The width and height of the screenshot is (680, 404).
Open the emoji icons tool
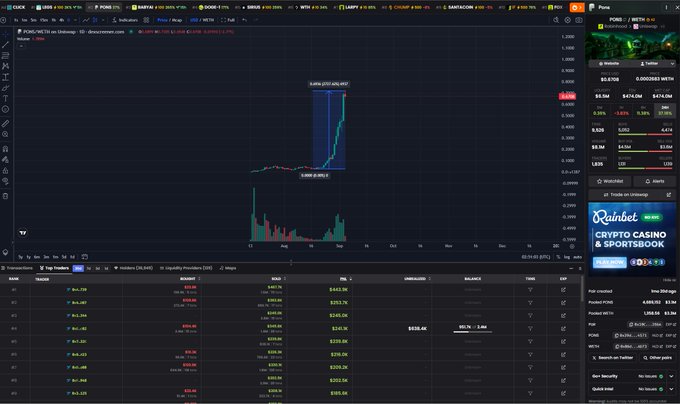[5, 110]
